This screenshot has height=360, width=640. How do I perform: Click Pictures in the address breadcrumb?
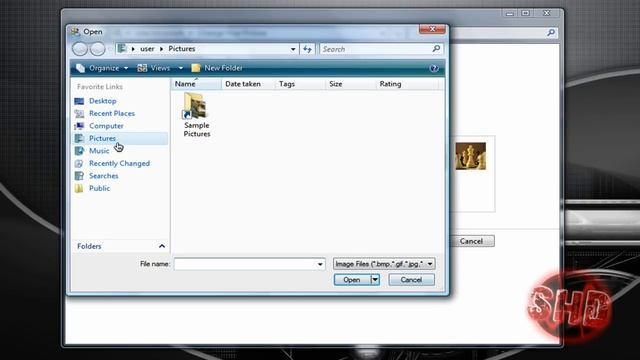(x=182, y=49)
